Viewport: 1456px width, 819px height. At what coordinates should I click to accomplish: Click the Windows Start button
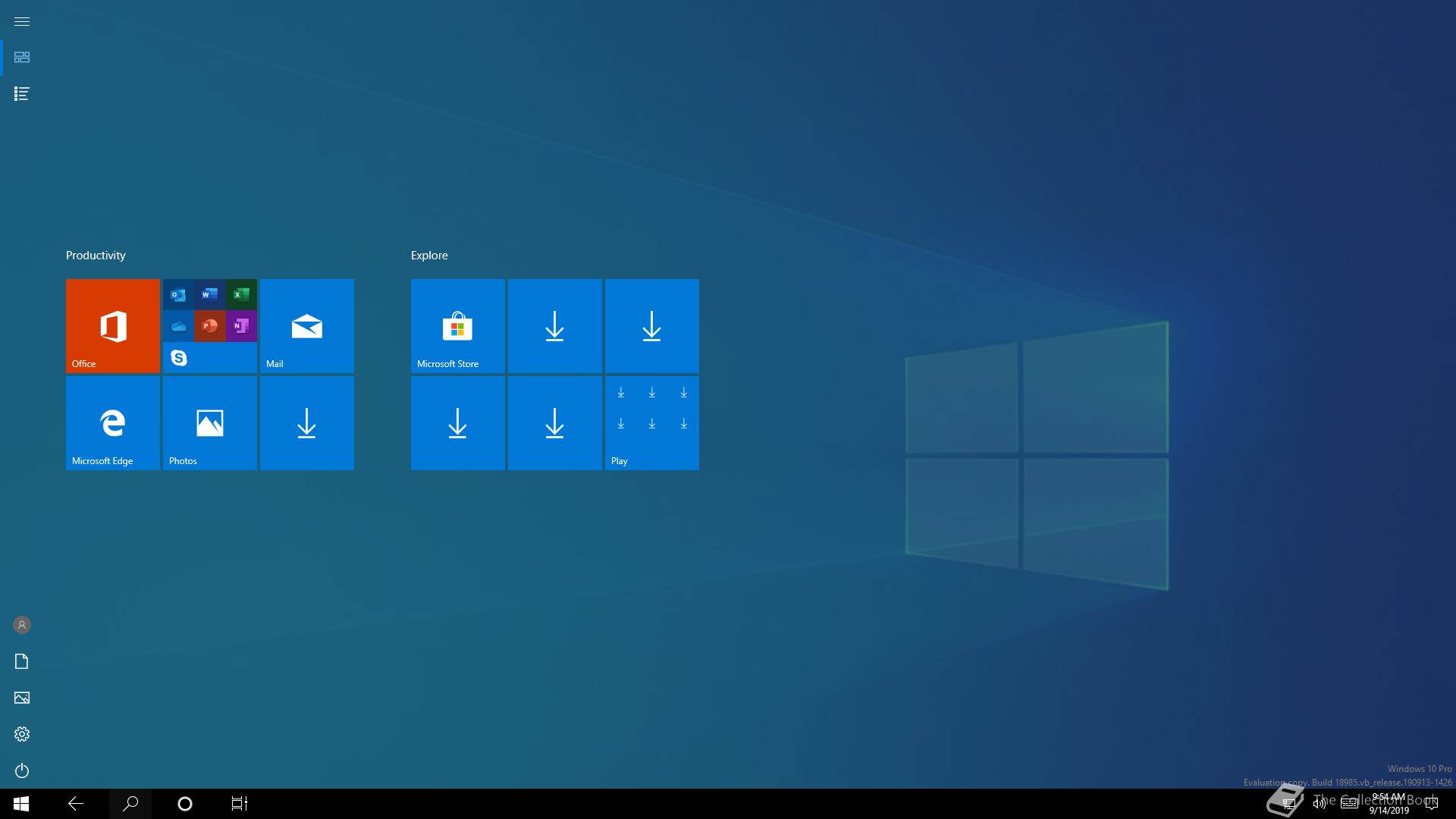pos(21,804)
